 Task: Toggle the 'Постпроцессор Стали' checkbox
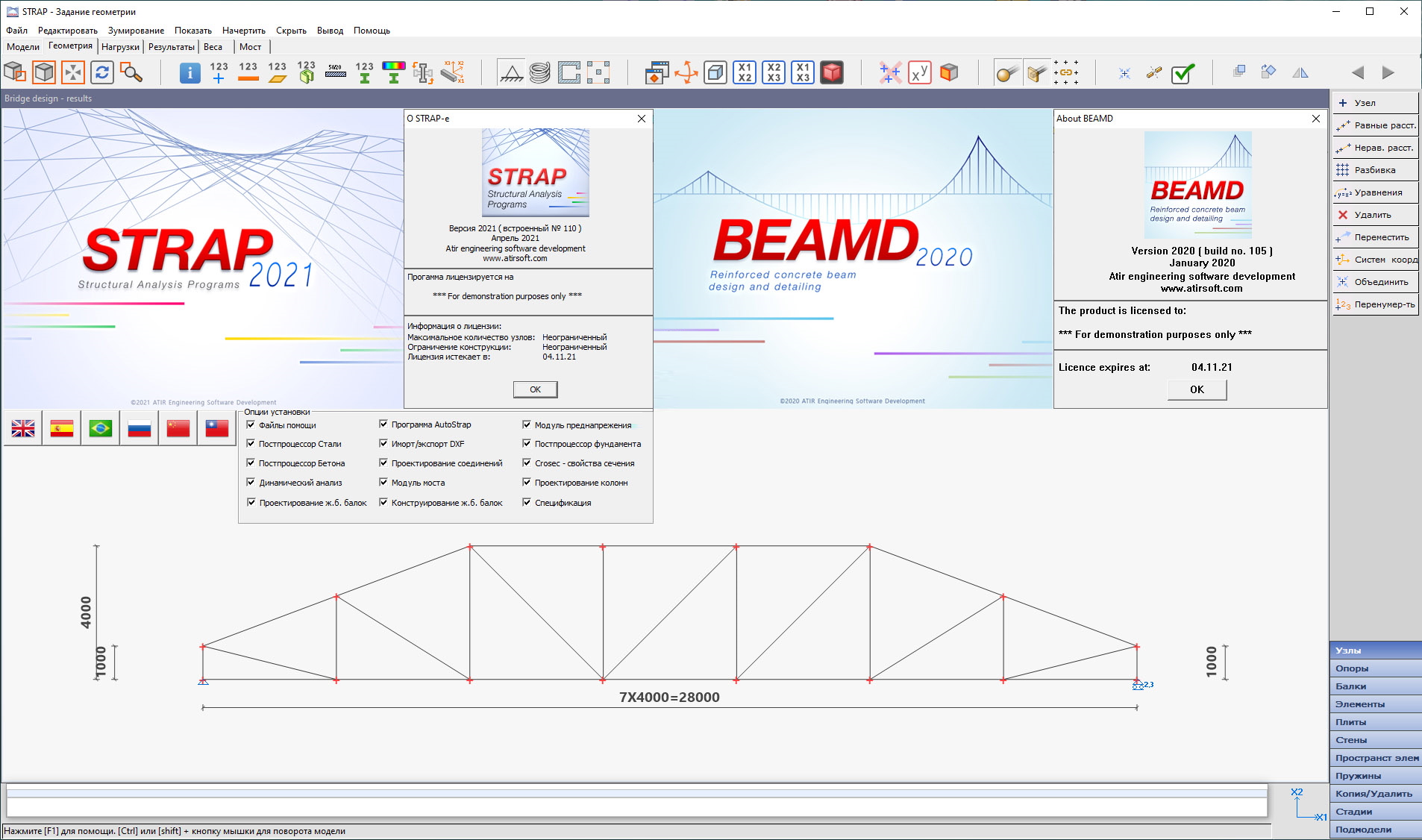pos(251,443)
